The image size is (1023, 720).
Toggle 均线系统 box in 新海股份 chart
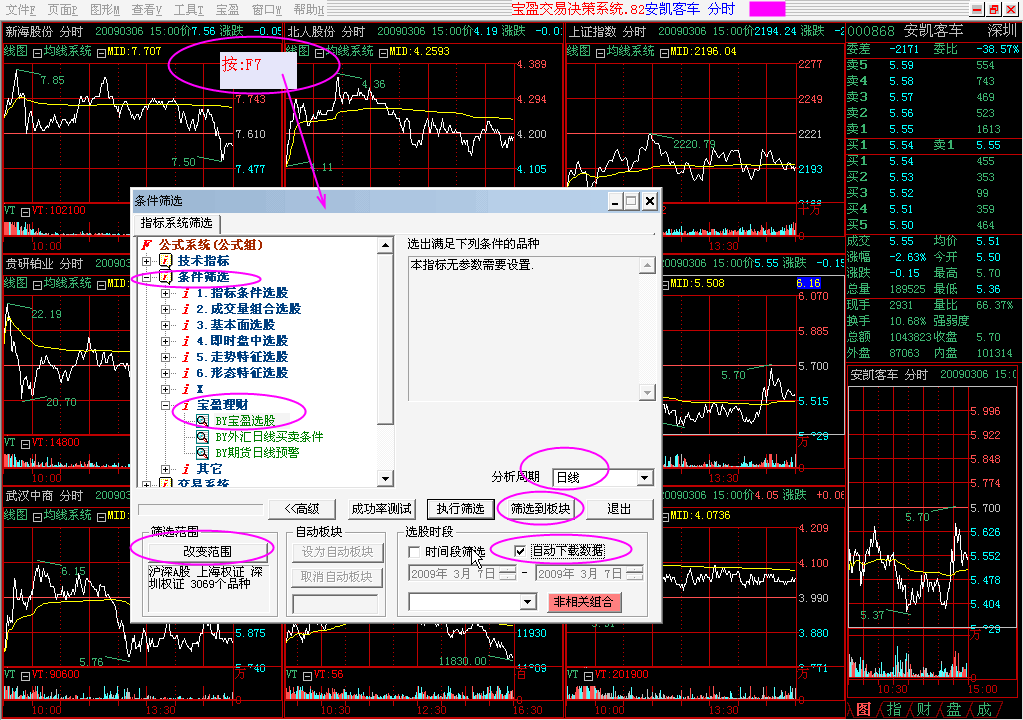(37, 53)
